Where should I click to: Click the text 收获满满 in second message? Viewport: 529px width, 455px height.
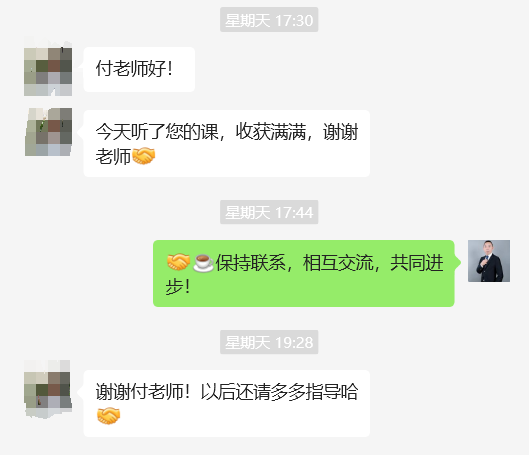271,131
